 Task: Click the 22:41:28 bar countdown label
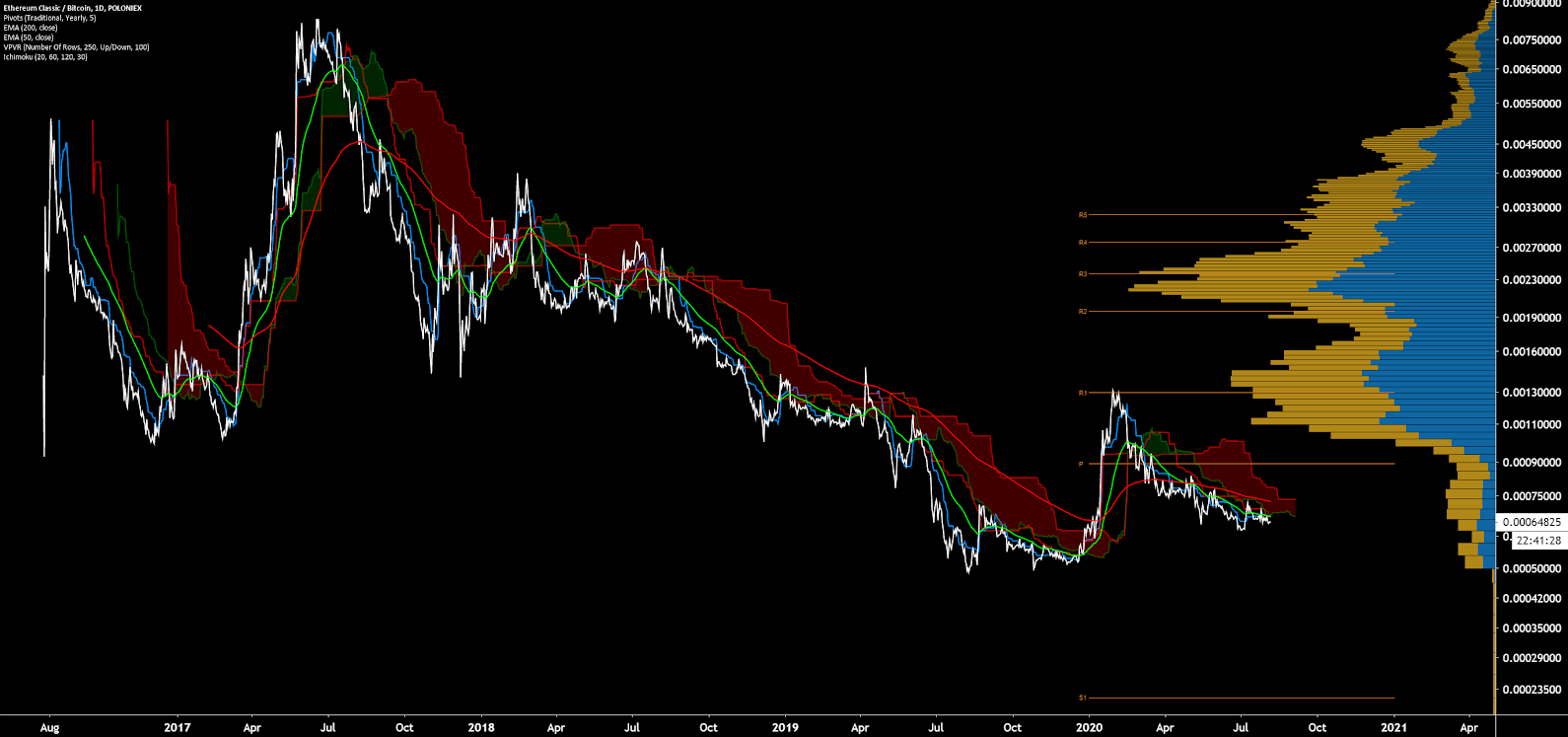(1537, 541)
